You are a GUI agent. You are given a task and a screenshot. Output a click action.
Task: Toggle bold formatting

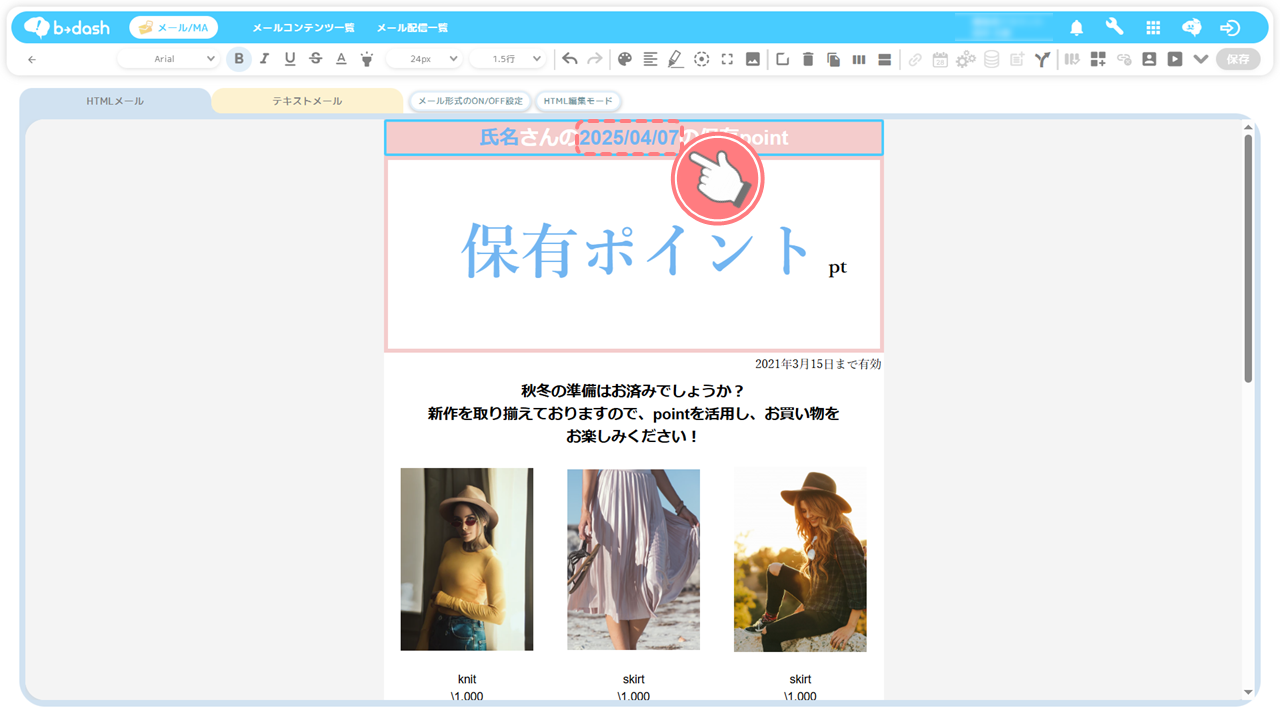tap(238, 59)
